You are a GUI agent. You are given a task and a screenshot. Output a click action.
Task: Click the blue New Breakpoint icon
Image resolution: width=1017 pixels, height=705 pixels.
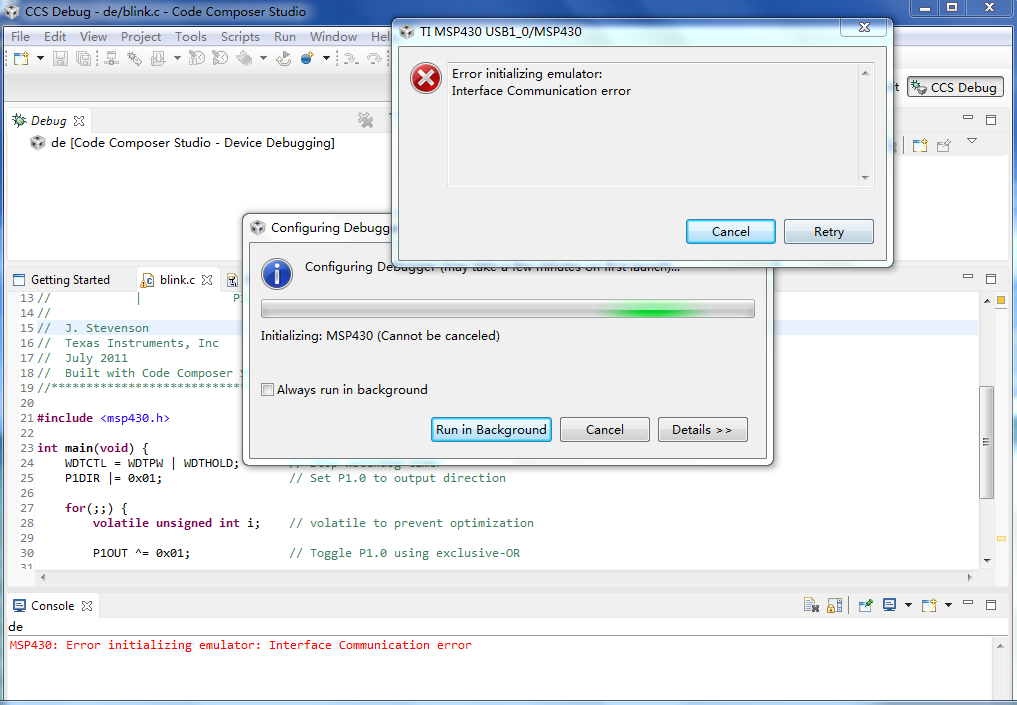(307, 58)
